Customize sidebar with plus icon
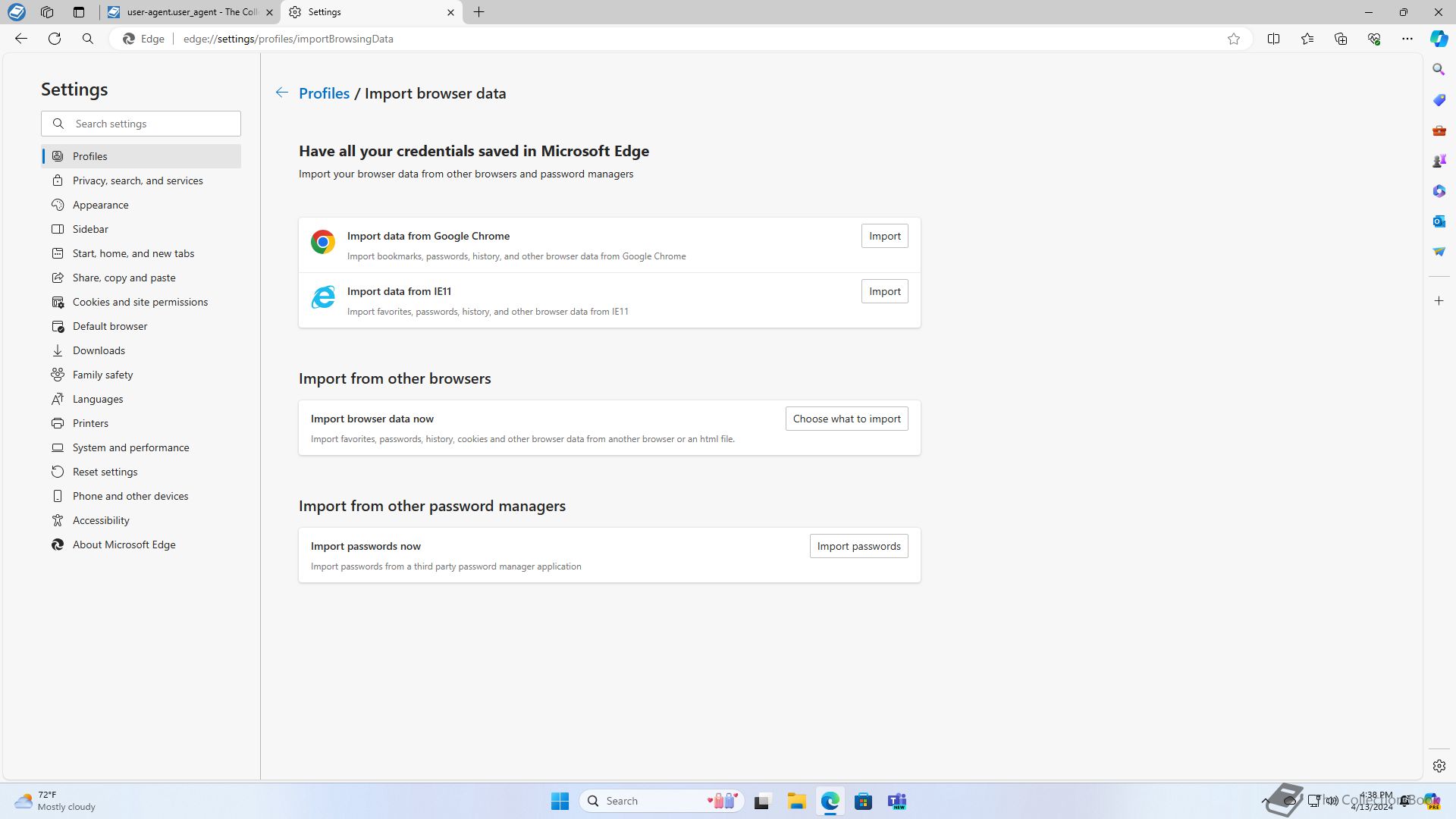1456x819 pixels. point(1439,301)
